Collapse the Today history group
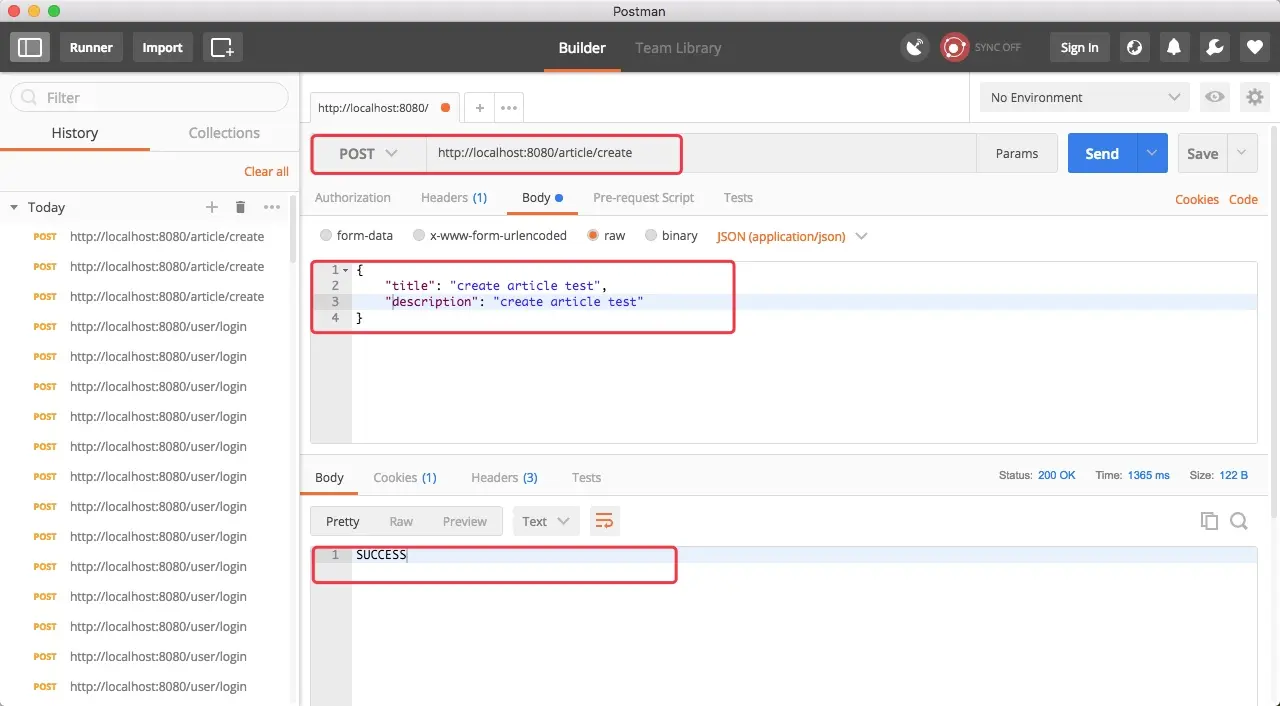Image resolution: width=1280 pixels, height=706 pixels. [14, 207]
